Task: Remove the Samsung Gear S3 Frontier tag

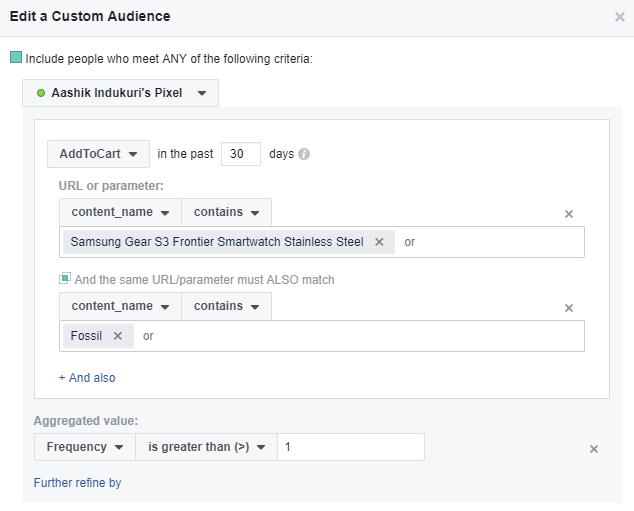Action: coord(379,242)
